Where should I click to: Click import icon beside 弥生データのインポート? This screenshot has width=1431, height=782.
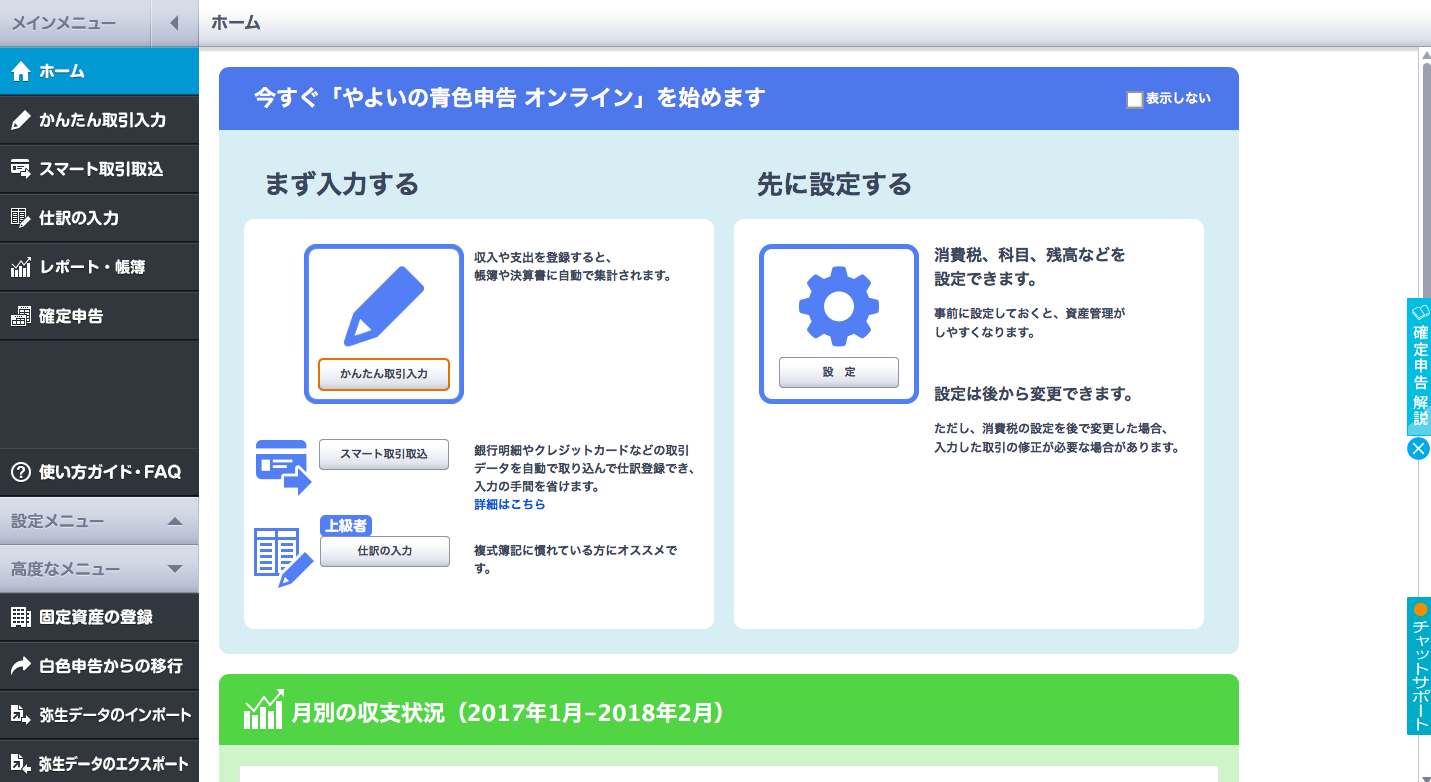pos(20,715)
